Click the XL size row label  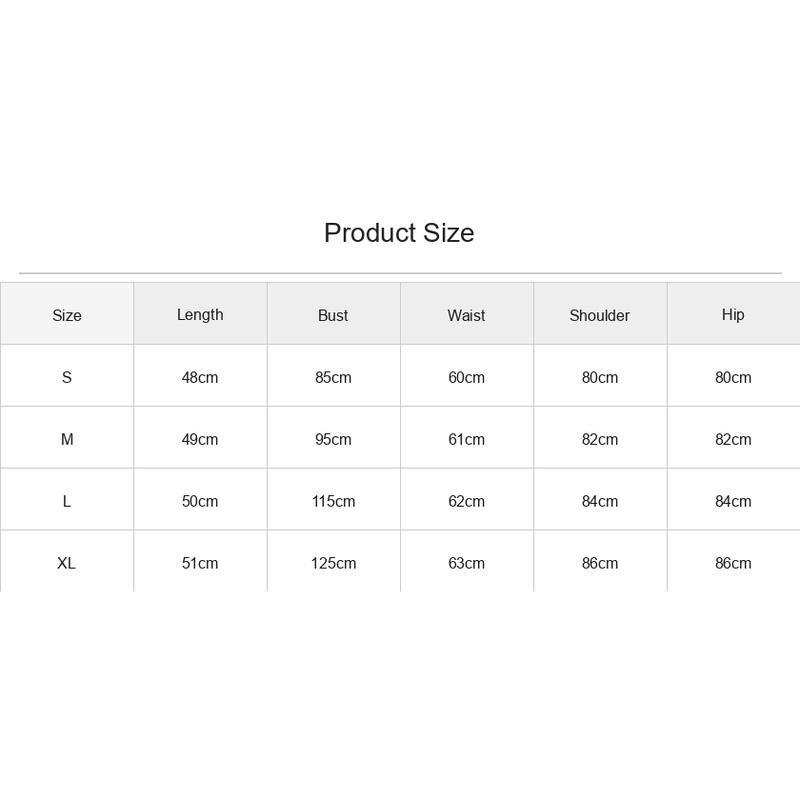67,563
